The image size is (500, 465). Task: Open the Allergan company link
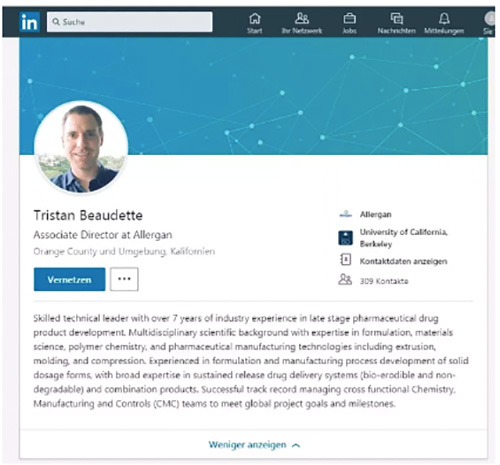375,214
